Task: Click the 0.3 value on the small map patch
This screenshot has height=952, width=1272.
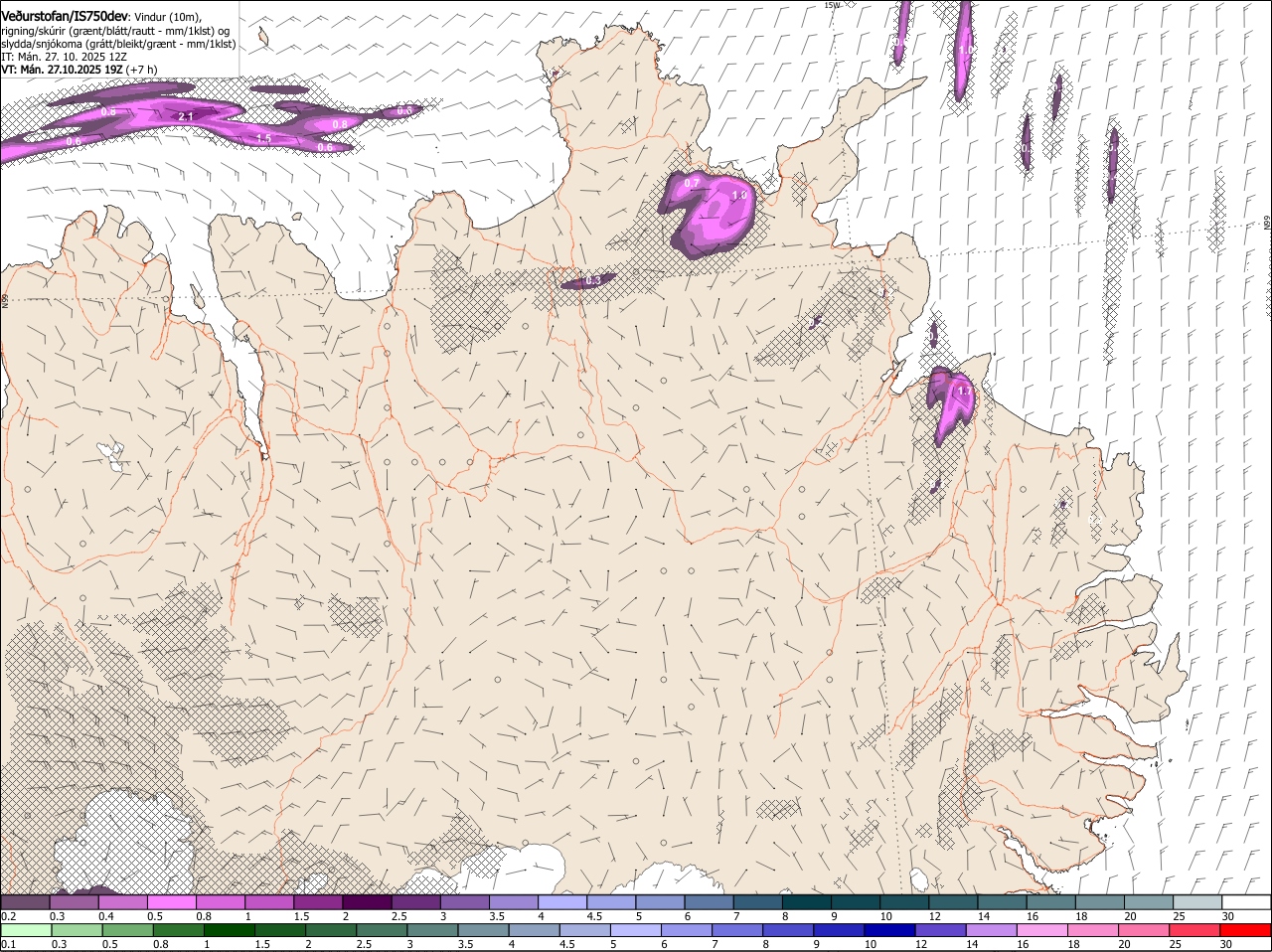Action: point(592,281)
